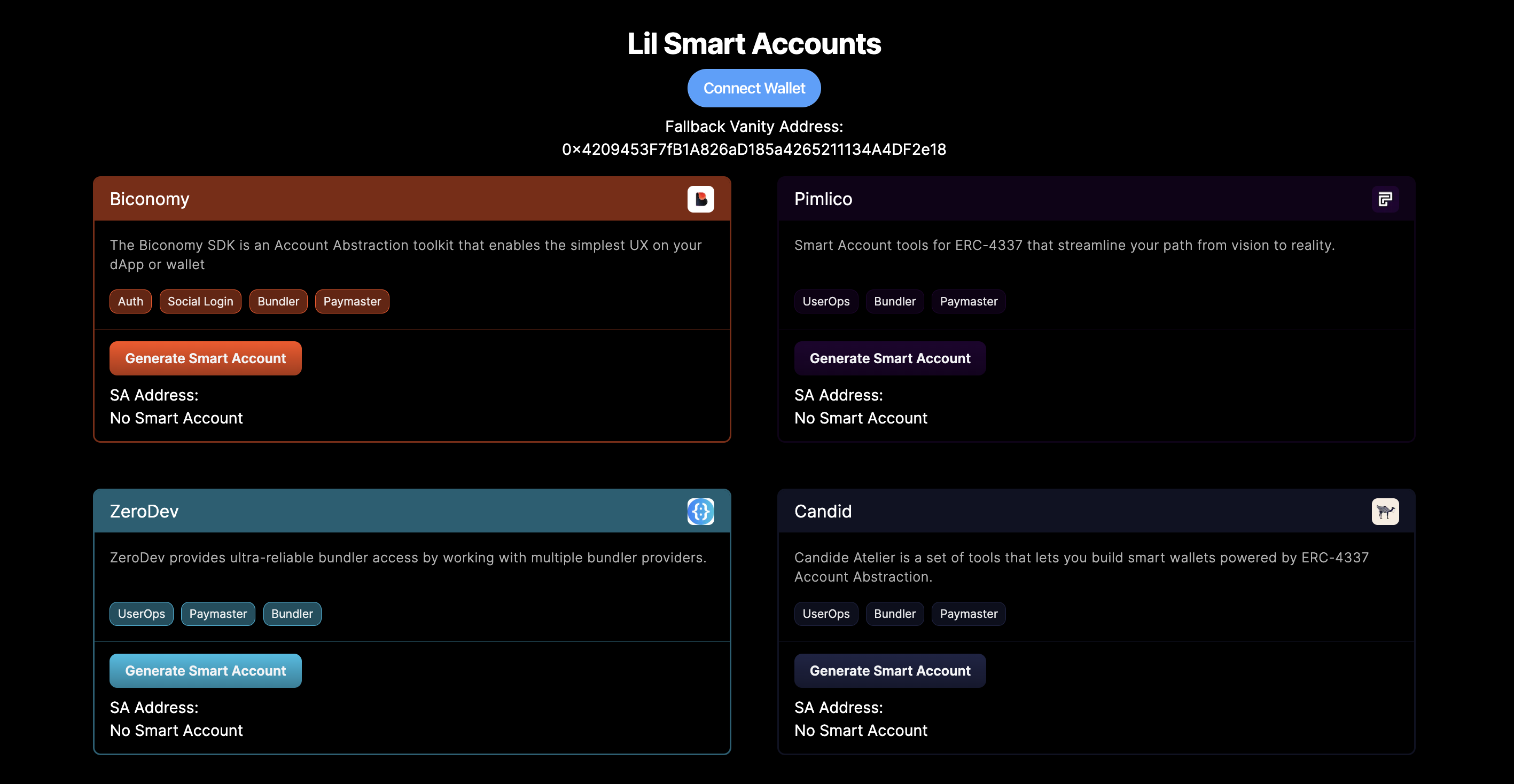
Task: Click the Pimlico logo icon
Action: click(x=1385, y=199)
